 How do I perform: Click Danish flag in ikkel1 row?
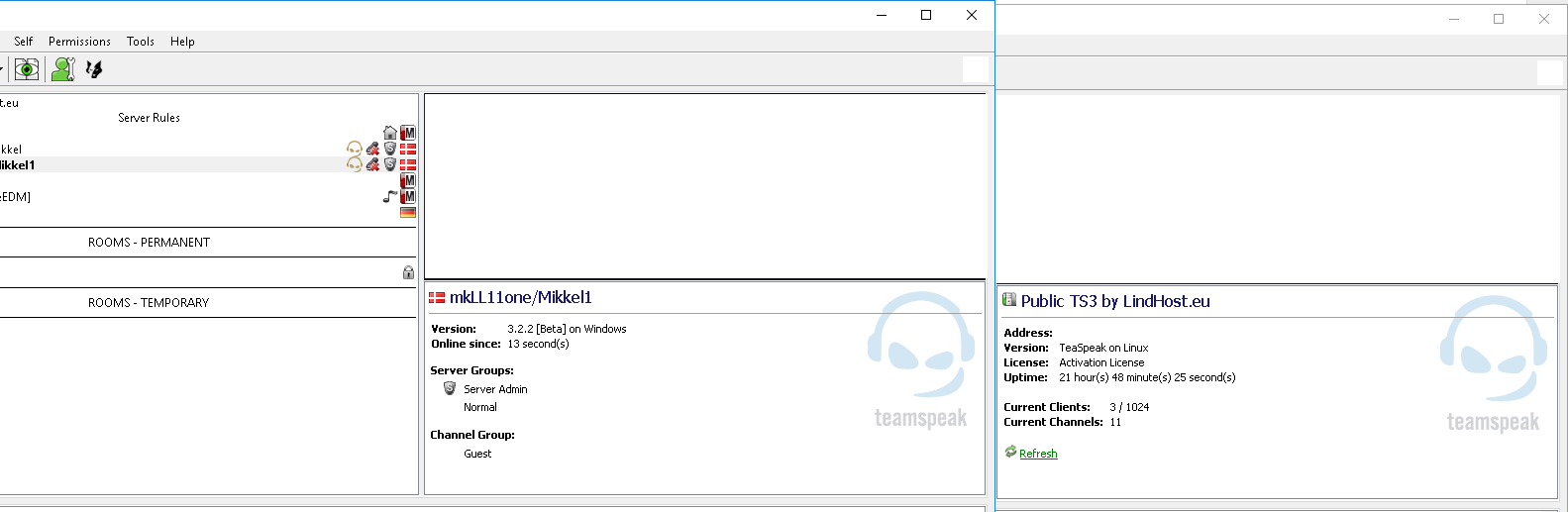point(408,164)
